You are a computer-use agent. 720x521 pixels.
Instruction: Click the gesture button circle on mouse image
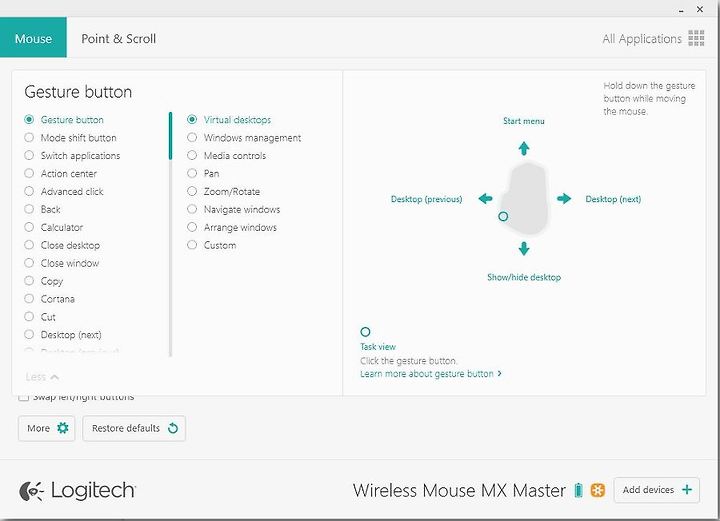(503, 216)
